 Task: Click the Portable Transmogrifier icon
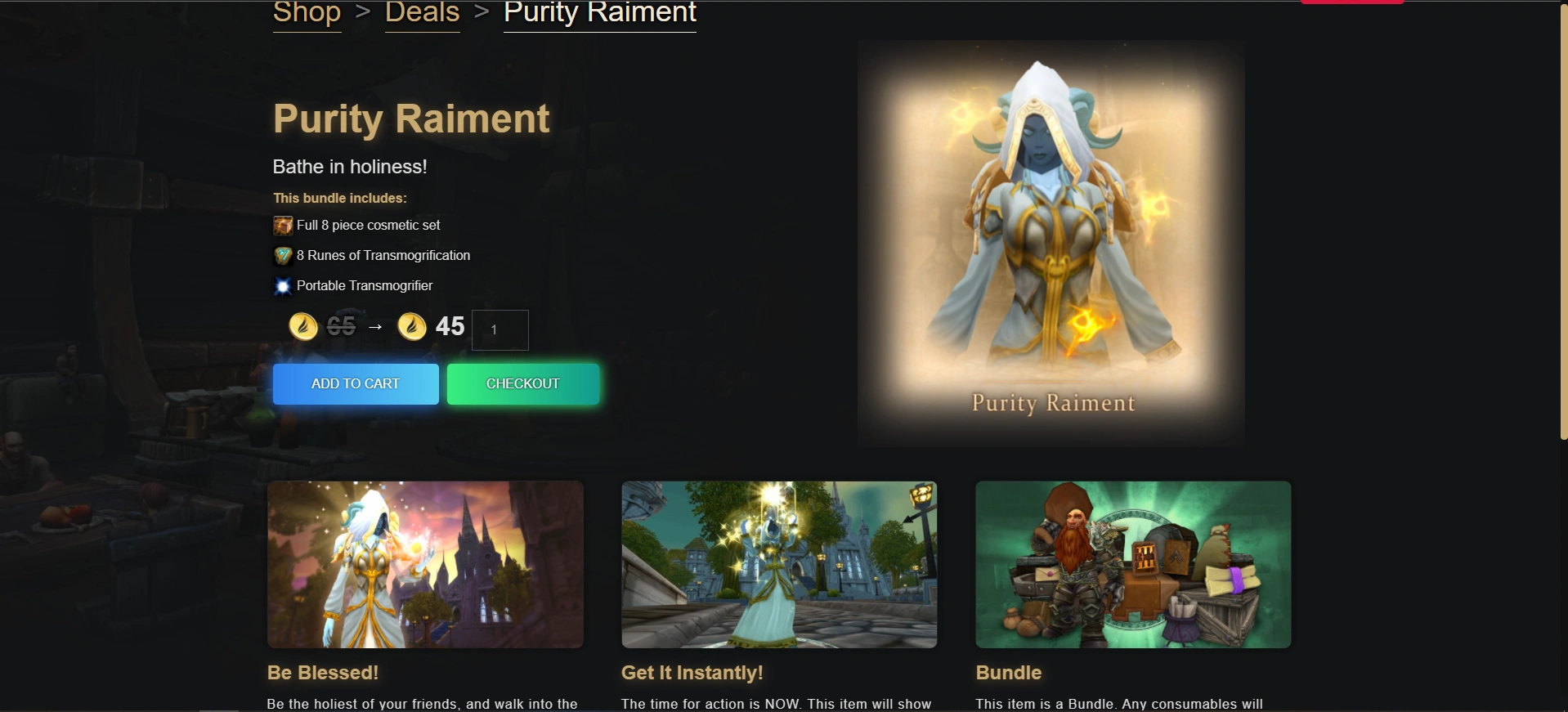[x=283, y=286]
